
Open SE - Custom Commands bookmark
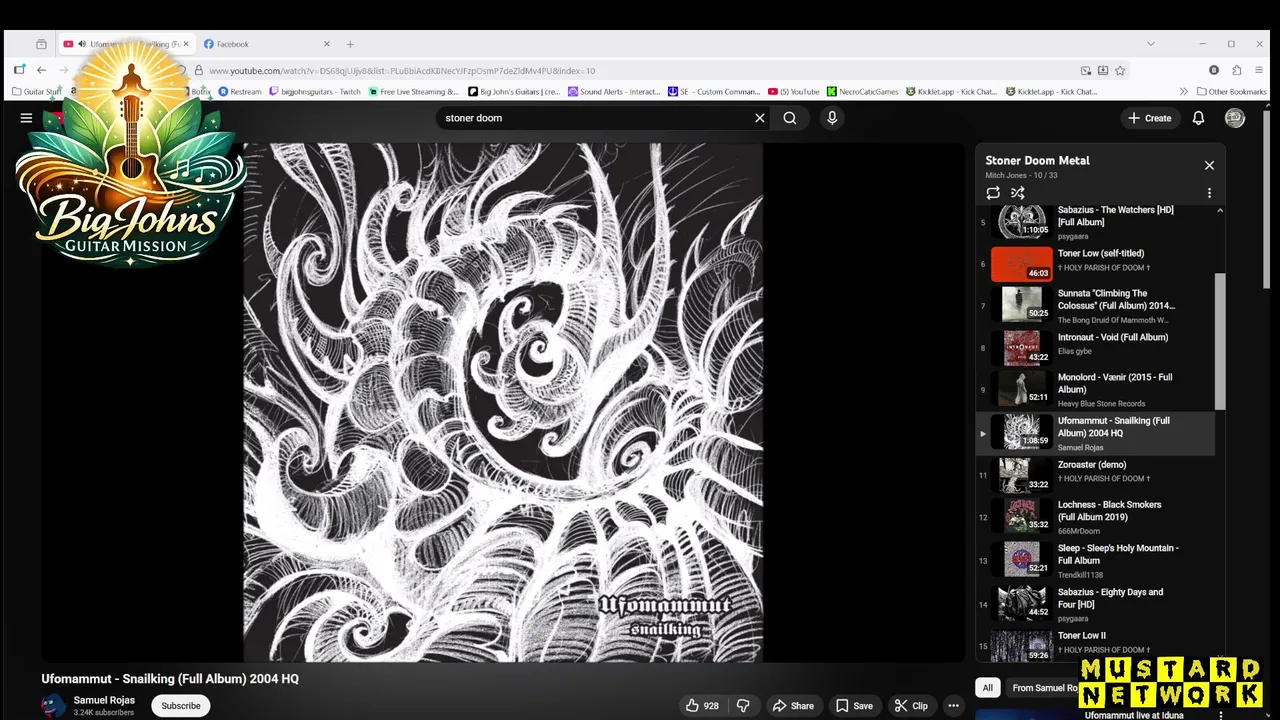click(714, 91)
